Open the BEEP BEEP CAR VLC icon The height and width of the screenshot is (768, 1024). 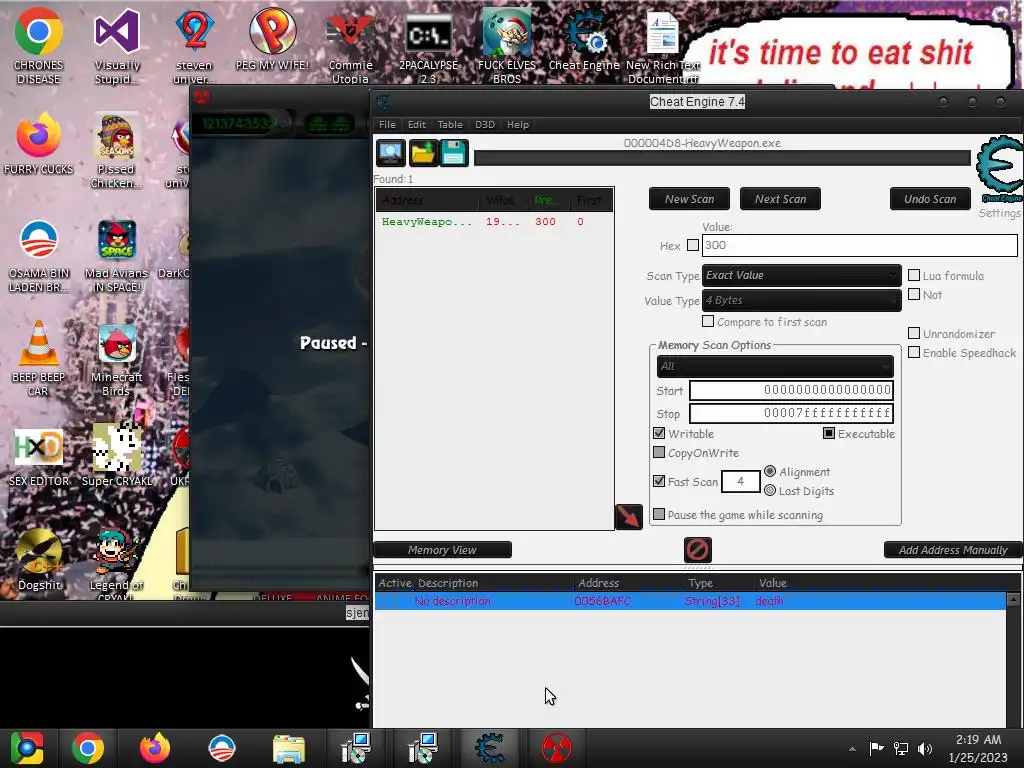(39, 358)
